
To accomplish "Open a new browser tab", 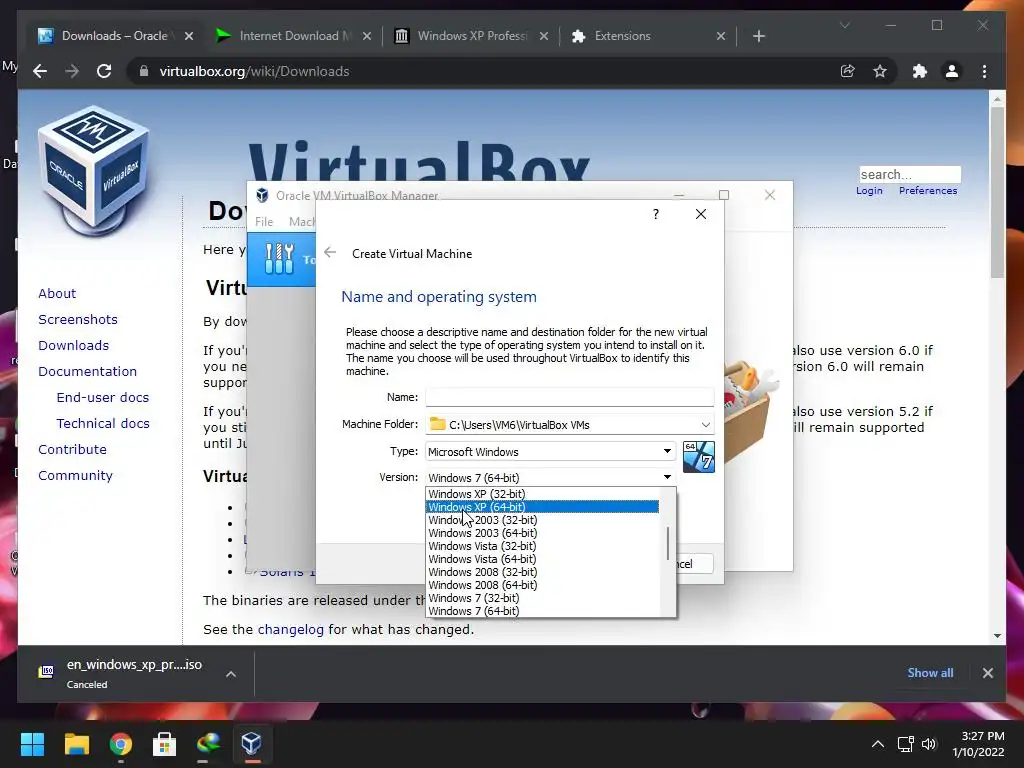I will 758,37.
